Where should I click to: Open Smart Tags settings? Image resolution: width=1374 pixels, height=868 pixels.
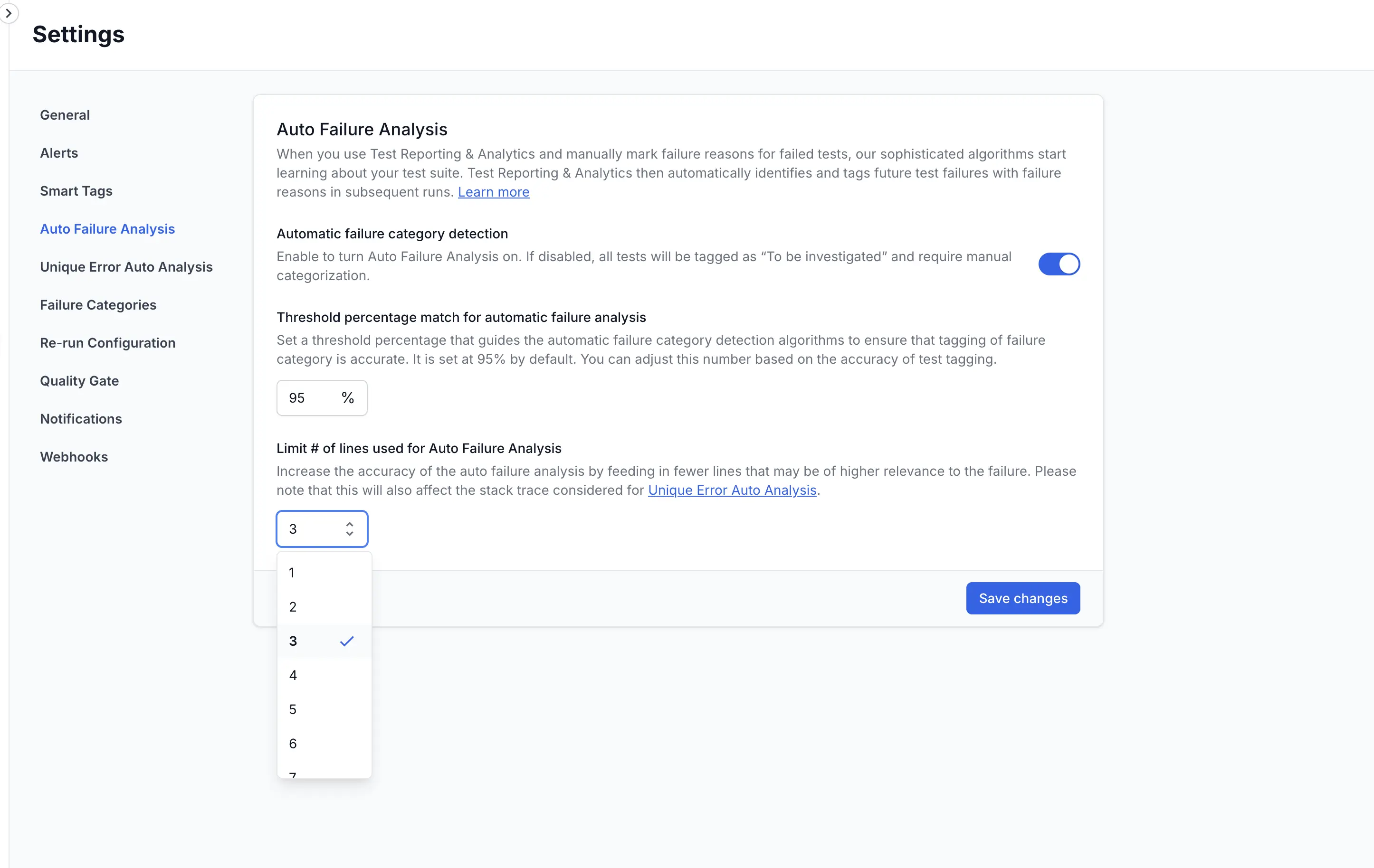coord(76,191)
